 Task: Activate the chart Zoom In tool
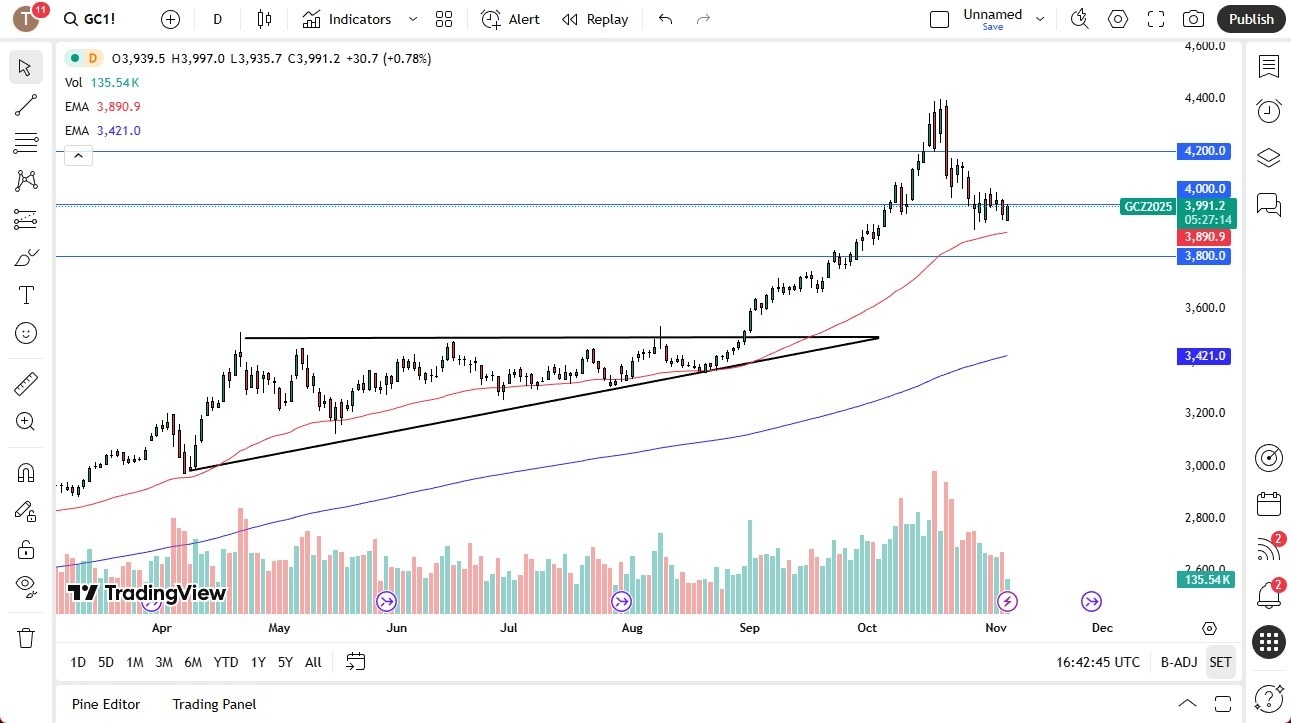coord(25,421)
